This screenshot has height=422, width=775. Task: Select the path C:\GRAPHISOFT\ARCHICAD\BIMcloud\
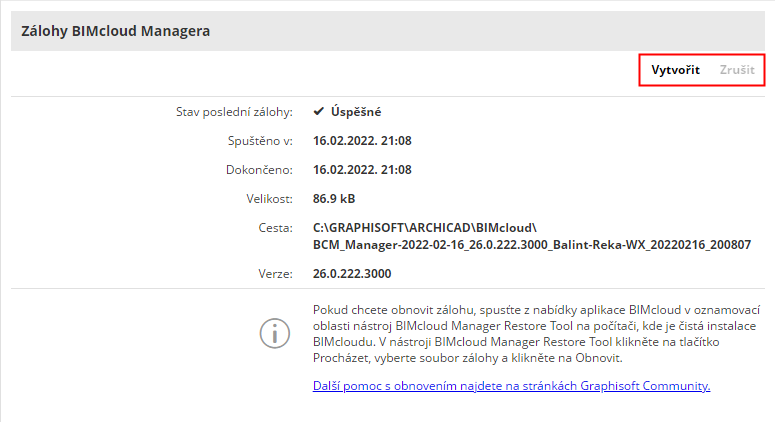(x=425, y=228)
